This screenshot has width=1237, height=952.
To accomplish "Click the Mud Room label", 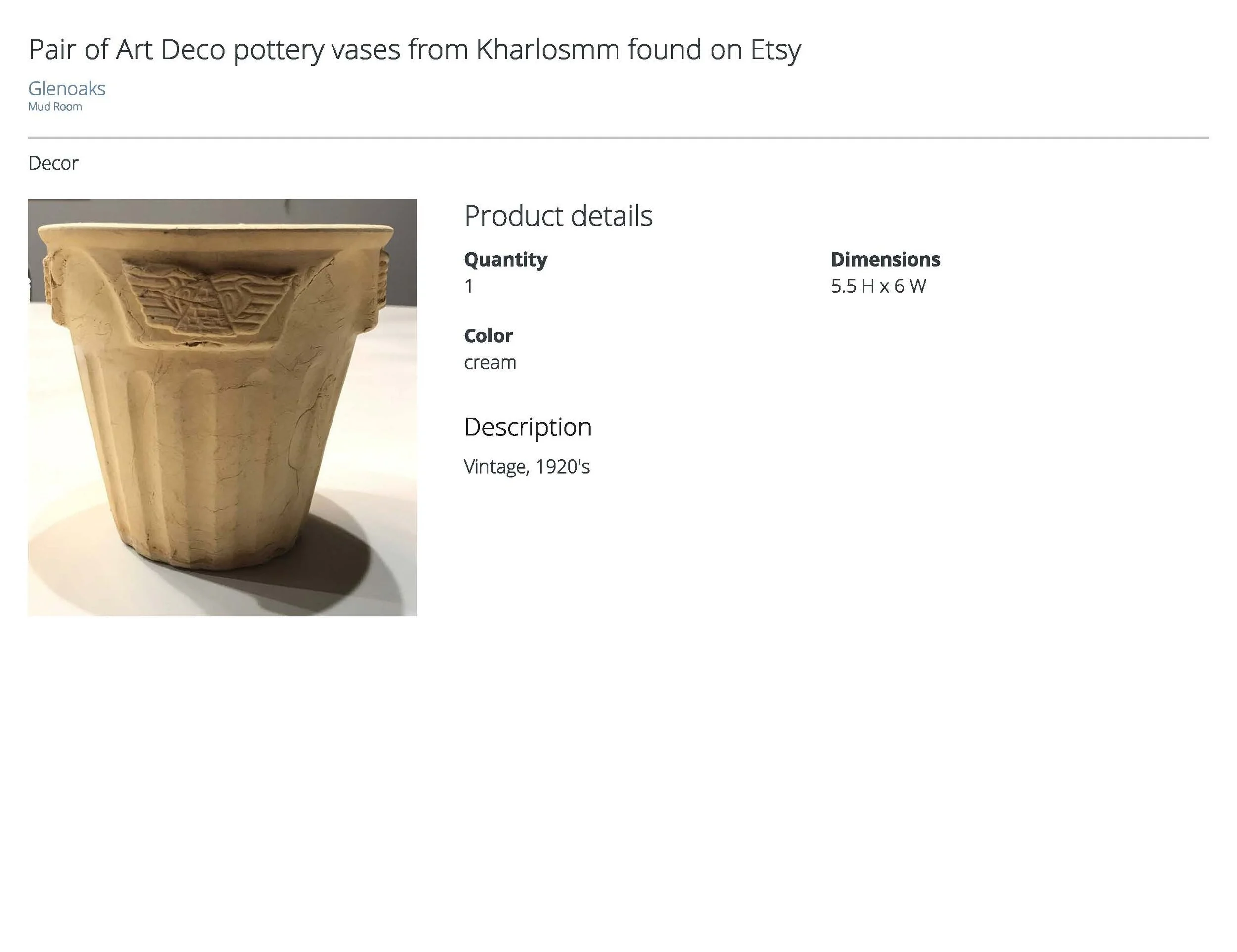I will click(x=55, y=106).
